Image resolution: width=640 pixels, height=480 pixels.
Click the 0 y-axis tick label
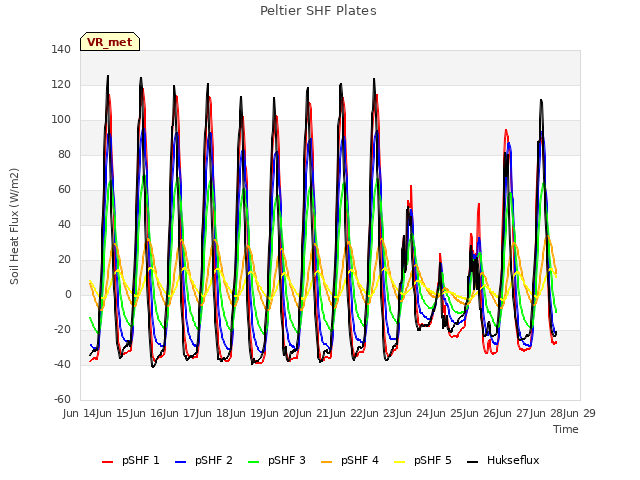(68, 294)
